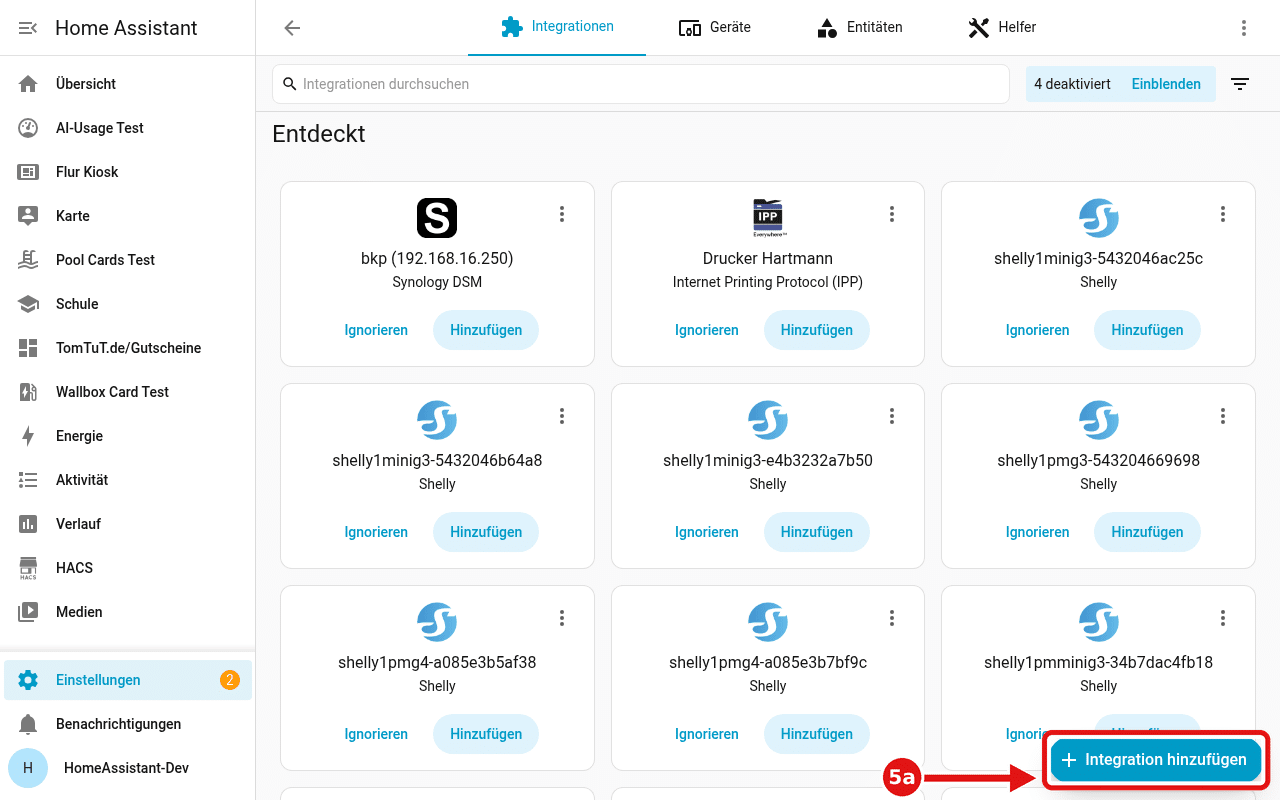Open the Drucker Hartmann card options menu
This screenshot has height=800, width=1280.
click(892, 214)
